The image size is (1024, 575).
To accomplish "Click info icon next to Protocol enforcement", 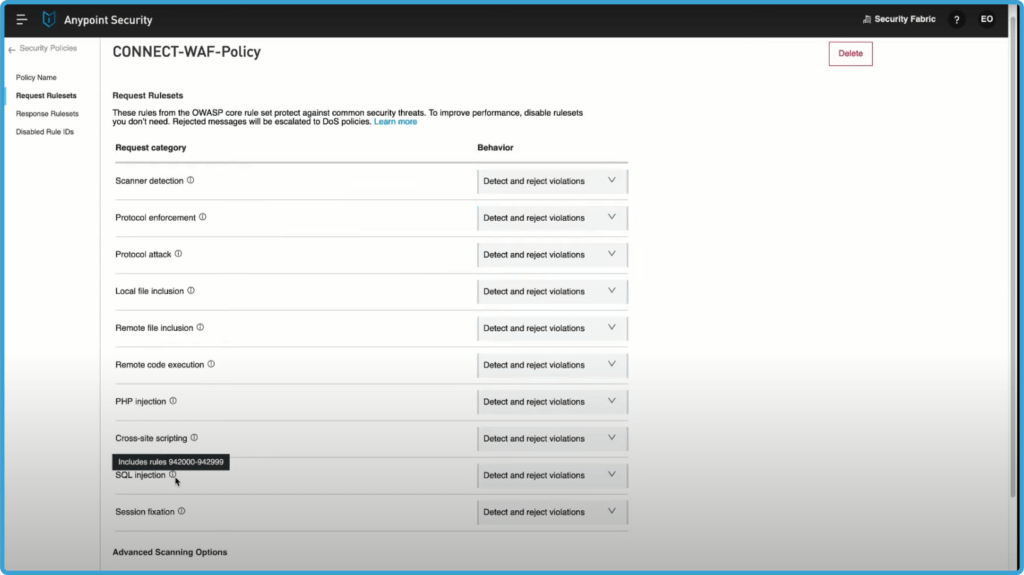I will [202, 217].
